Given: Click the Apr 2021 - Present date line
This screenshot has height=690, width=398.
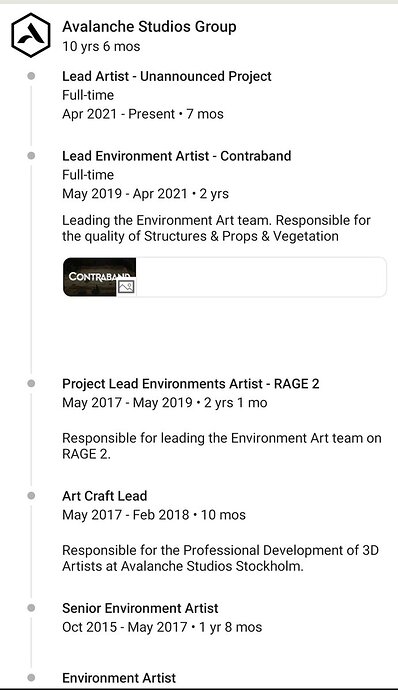Looking at the screenshot, I should pyautogui.click(x=143, y=114).
